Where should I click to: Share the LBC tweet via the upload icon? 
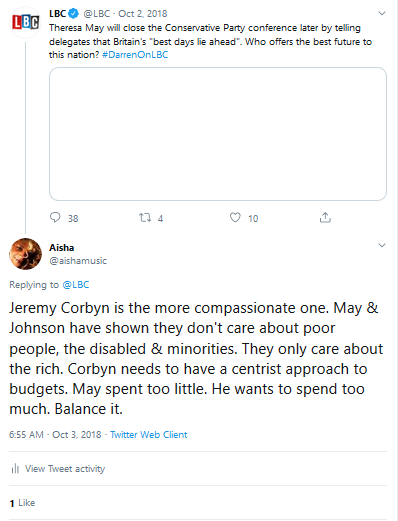(325, 217)
